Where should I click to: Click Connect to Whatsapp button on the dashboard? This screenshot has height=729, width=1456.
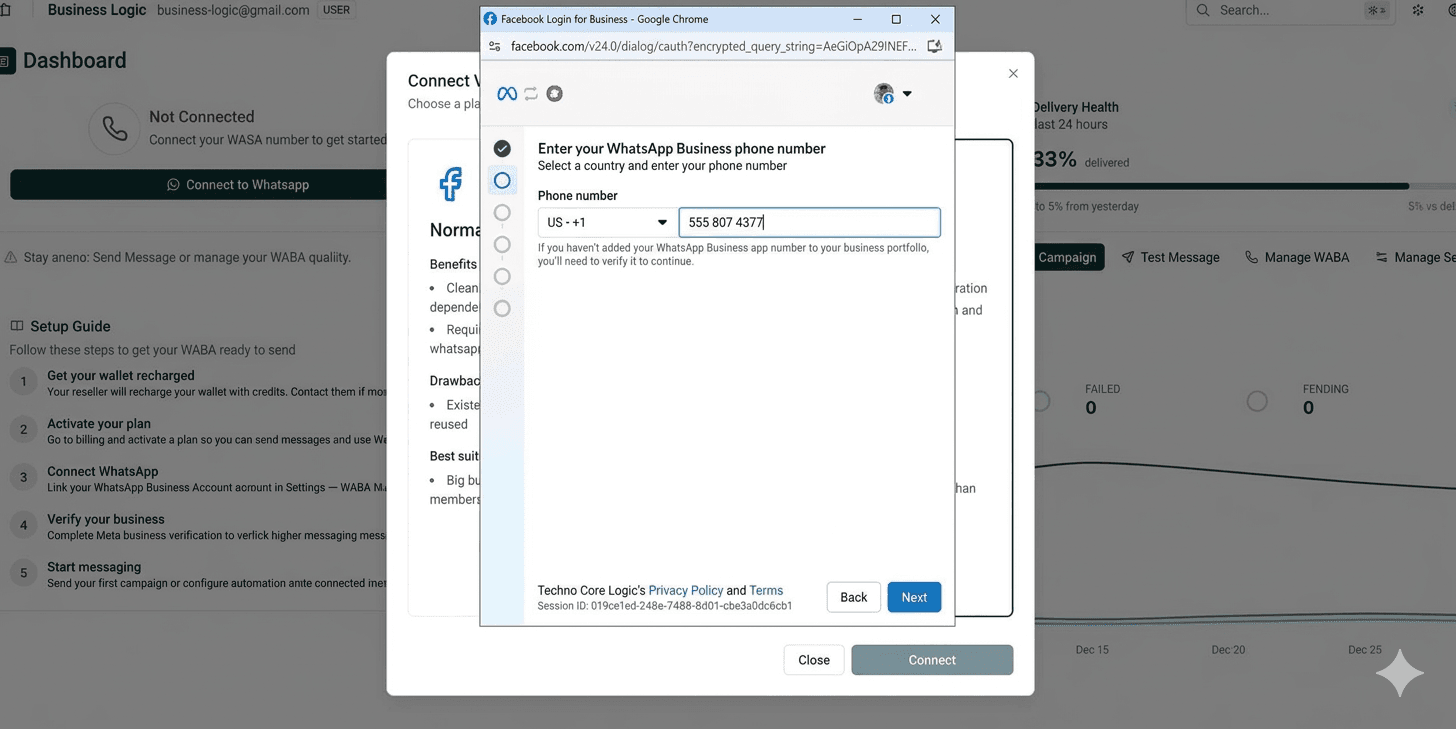[198, 184]
